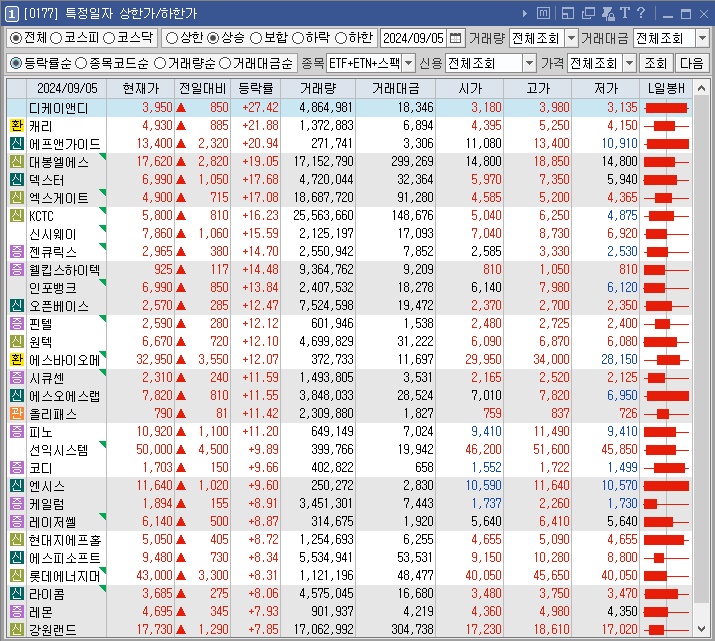Click the 신 badge beside 에프앤가이드
The width and height of the screenshot is (715, 641).
16,144
